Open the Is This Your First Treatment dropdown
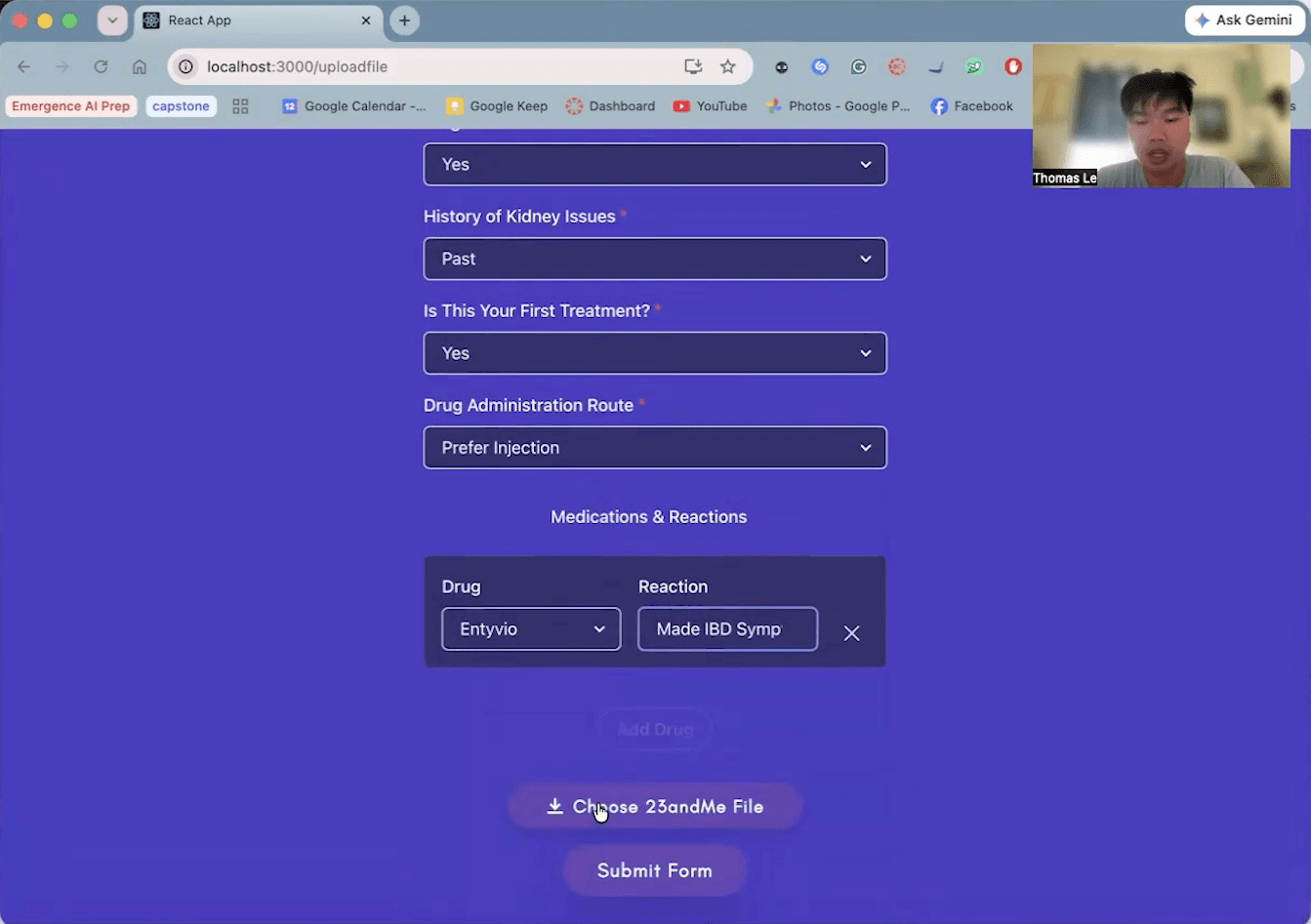The height and width of the screenshot is (924, 1311). click(x=655, y=353)
